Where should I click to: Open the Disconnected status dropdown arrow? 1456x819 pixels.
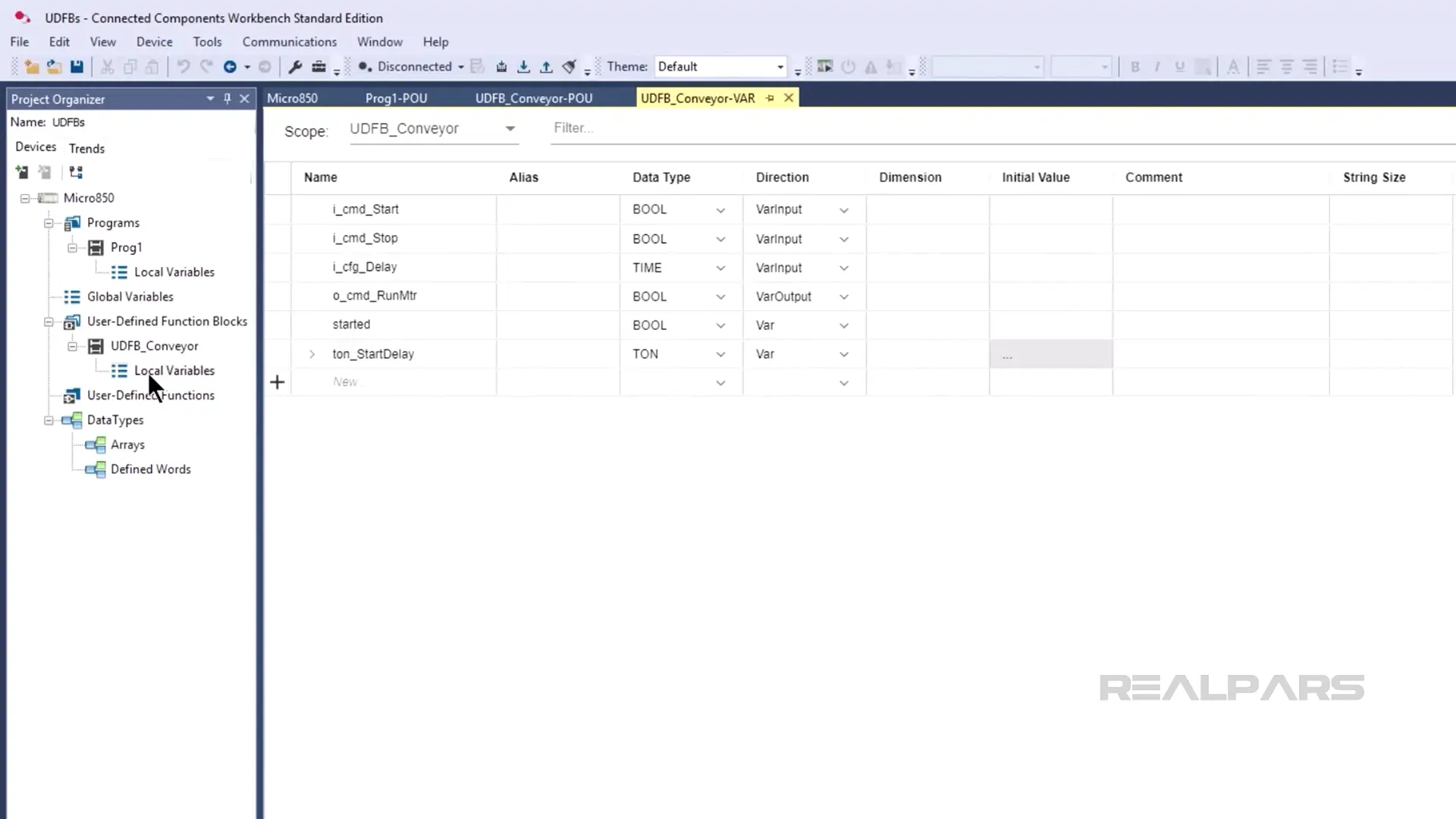pyautogui.click(x=460, y=67)
